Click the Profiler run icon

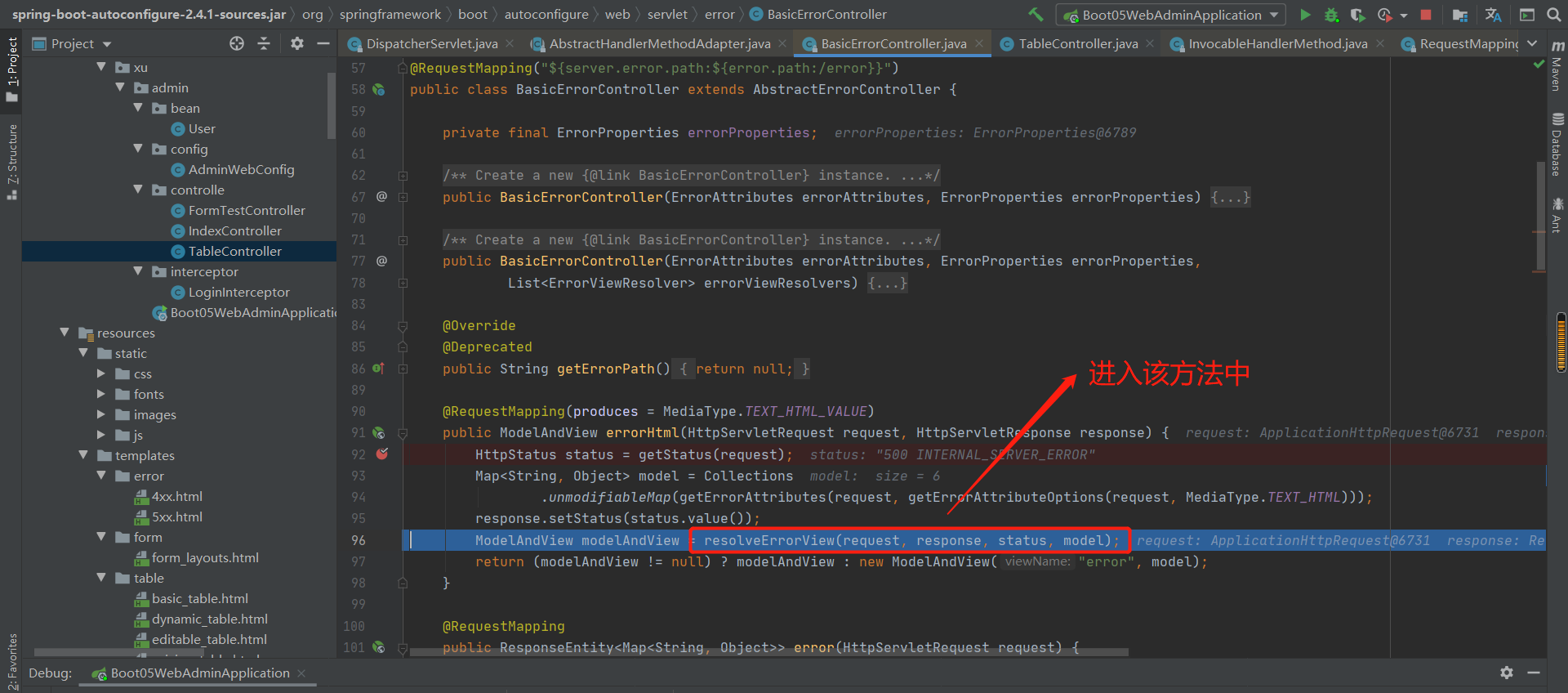coord(1383,15)
